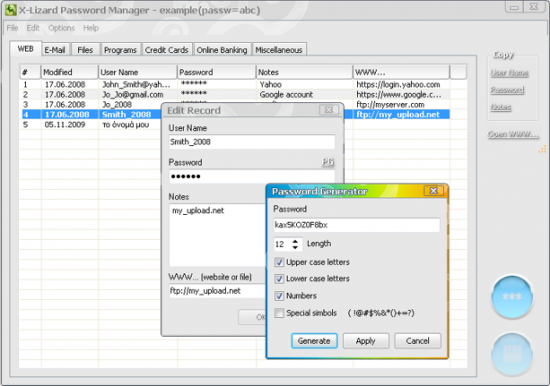
Task: Click the Notes text area with my_upload.net
Action: click(x=218, y=235)
